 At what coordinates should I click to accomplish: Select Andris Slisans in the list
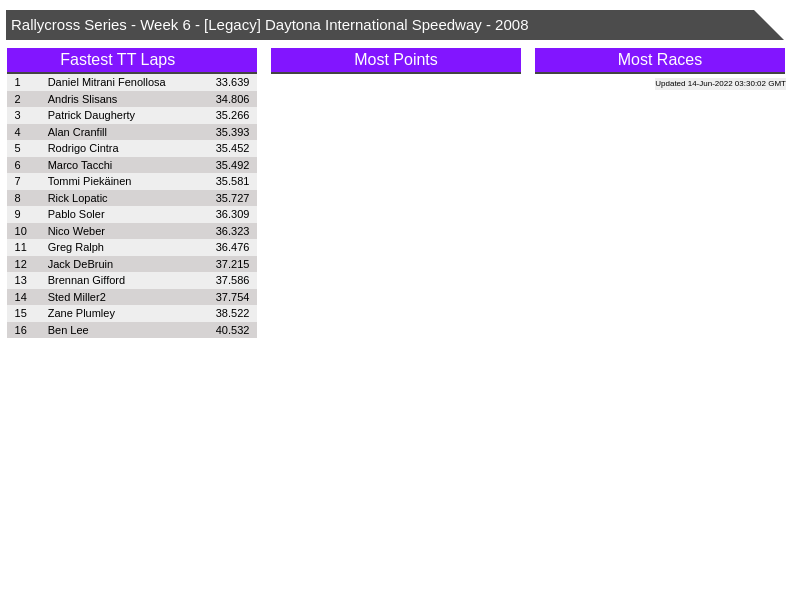coord(82,99)
